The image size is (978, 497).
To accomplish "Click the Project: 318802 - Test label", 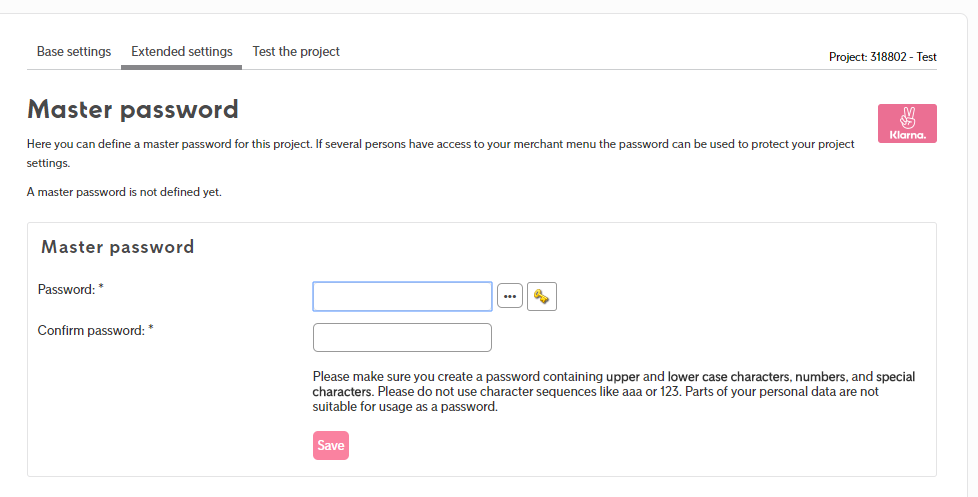I will click(x=883, y=57).
